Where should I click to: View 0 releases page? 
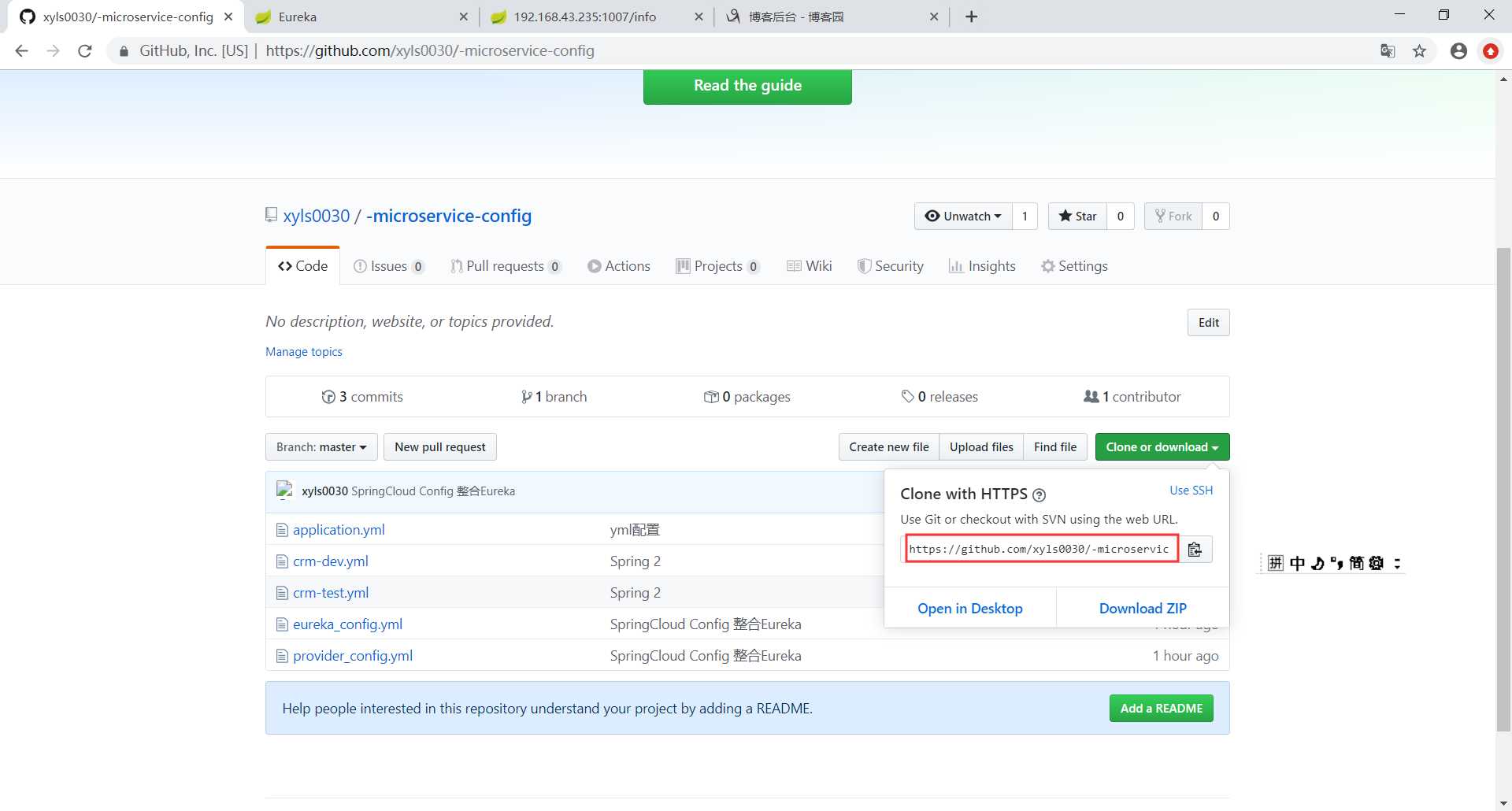[939, 397]
